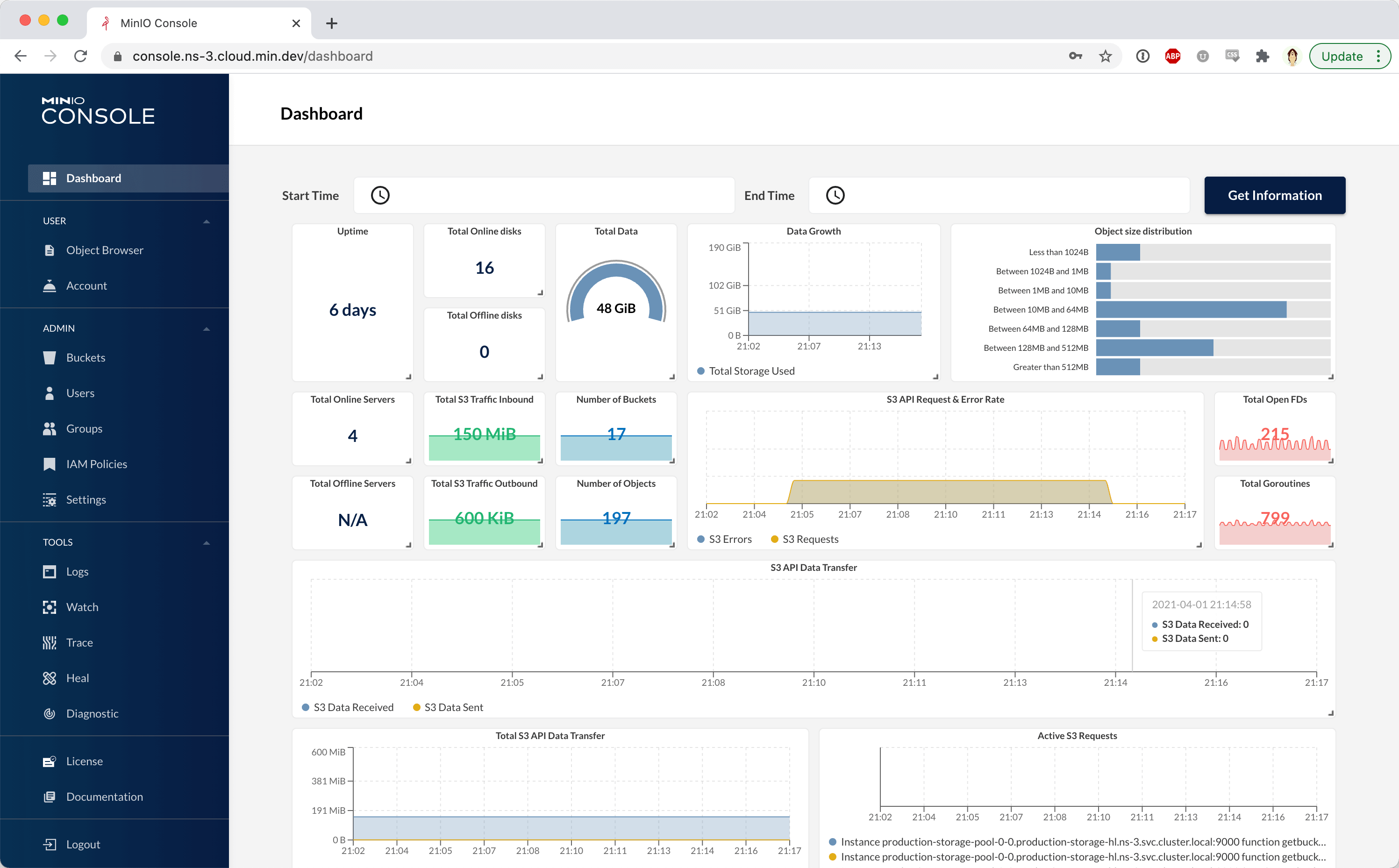1399x868 pixels.
Task: Collapse the USER section in sidebar
Action: (x=207, y=221)
